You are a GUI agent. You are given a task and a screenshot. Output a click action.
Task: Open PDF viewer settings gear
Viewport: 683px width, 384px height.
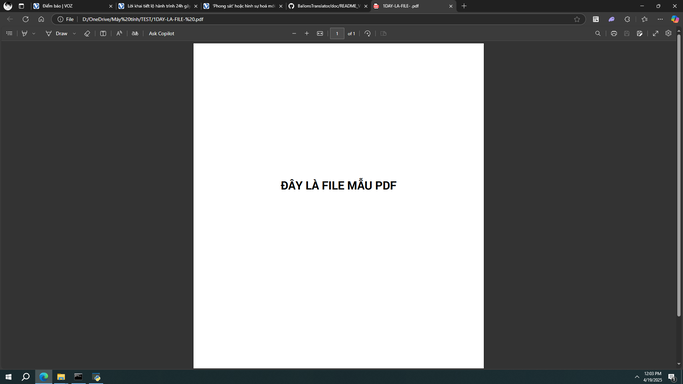pos(668,33)
